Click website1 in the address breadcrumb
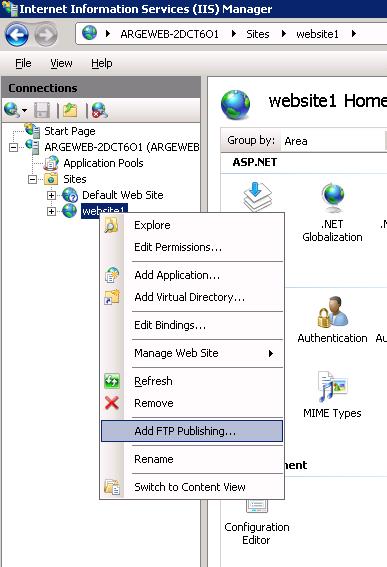 (x=317, y=34)
